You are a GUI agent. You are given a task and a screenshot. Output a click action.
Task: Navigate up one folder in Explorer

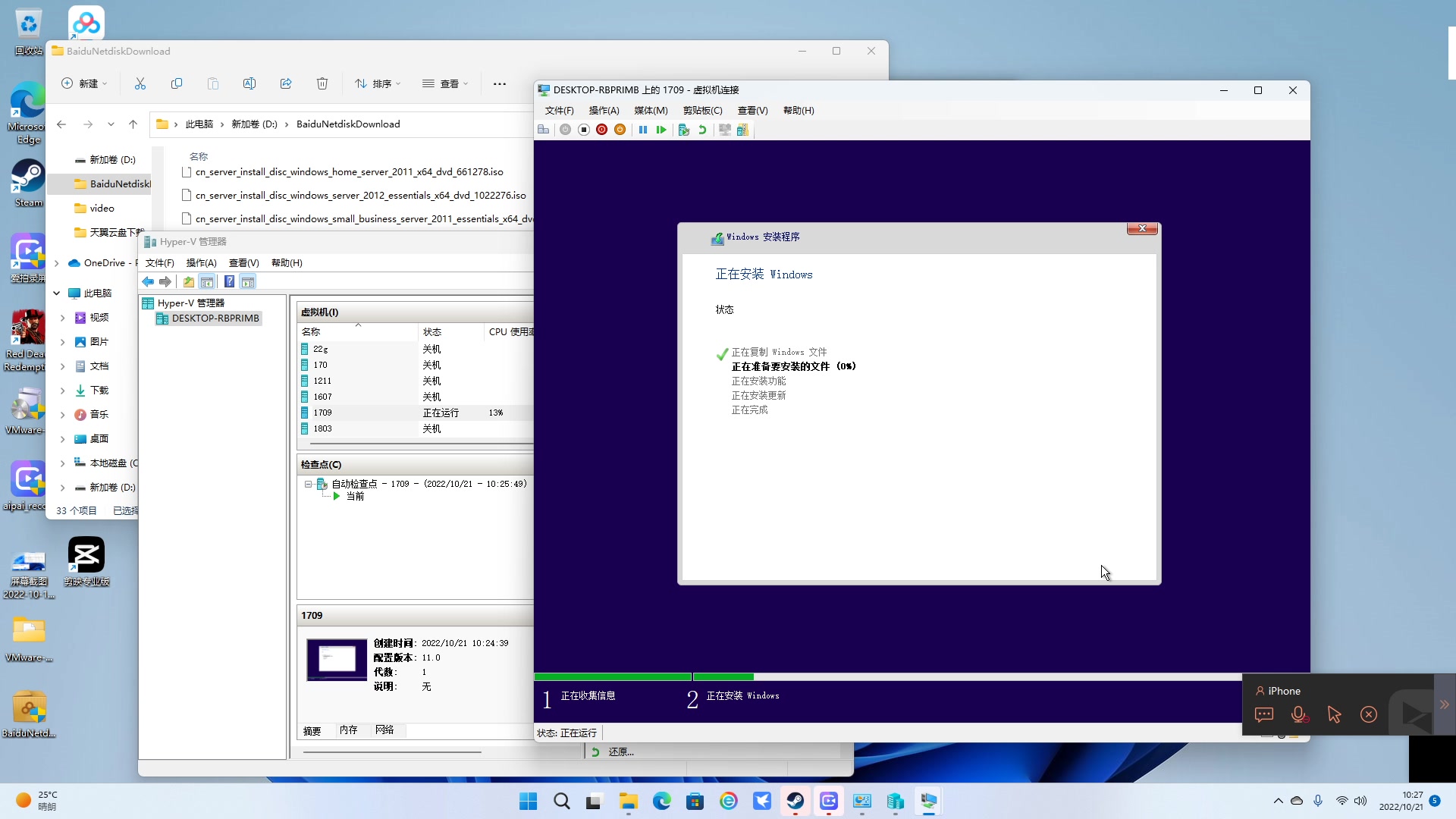[133, 124]
